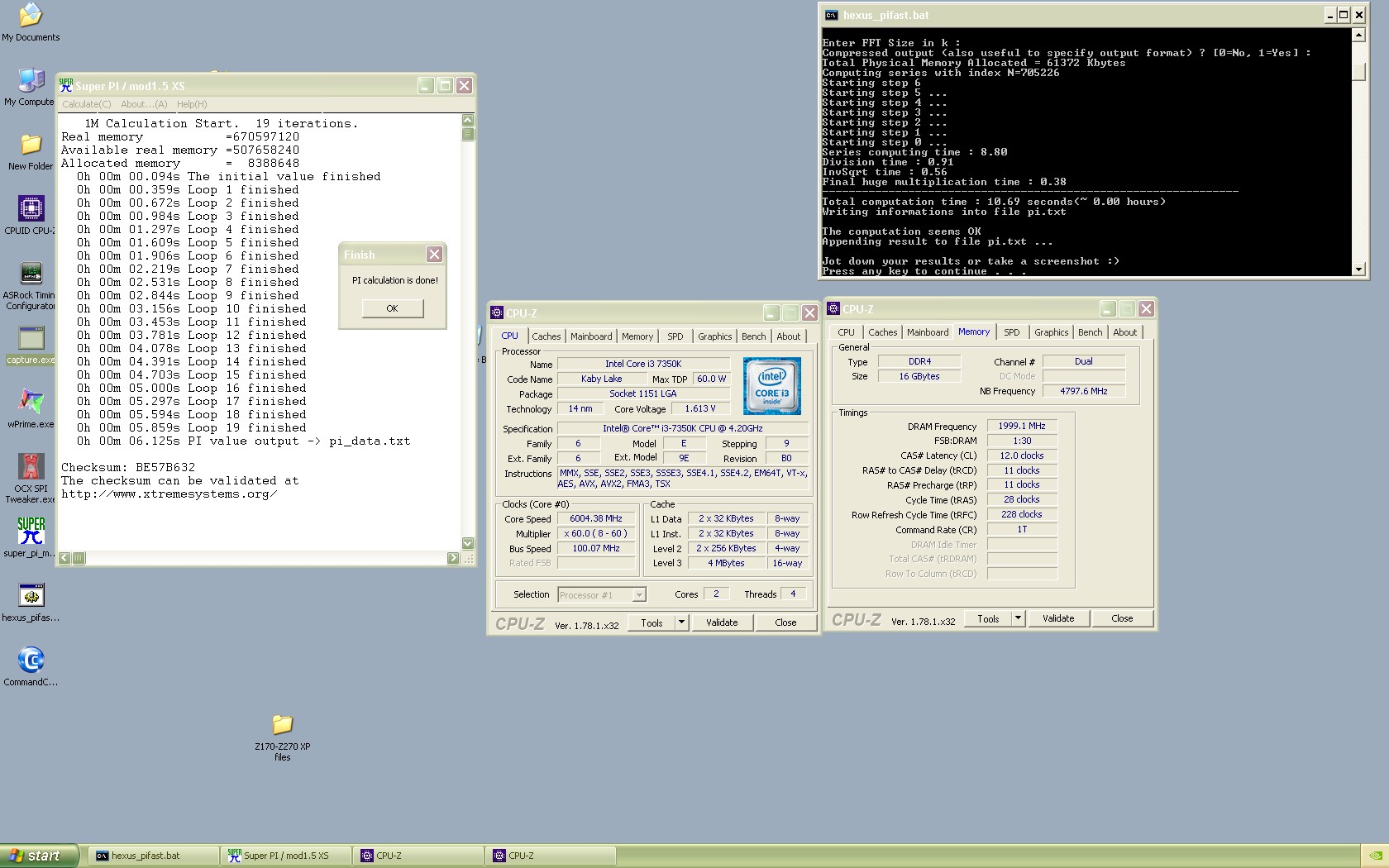Screen dimensions: 1389x868
Task: Click Tools button in left CPU-Z
Action: point(652,622)
